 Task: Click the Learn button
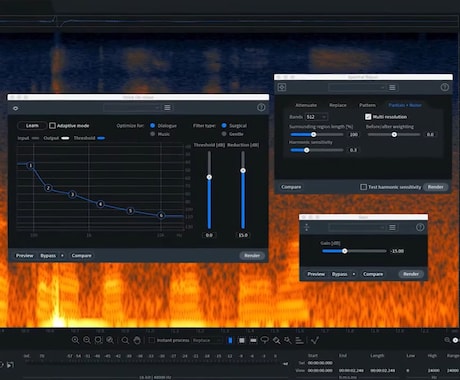32,125
